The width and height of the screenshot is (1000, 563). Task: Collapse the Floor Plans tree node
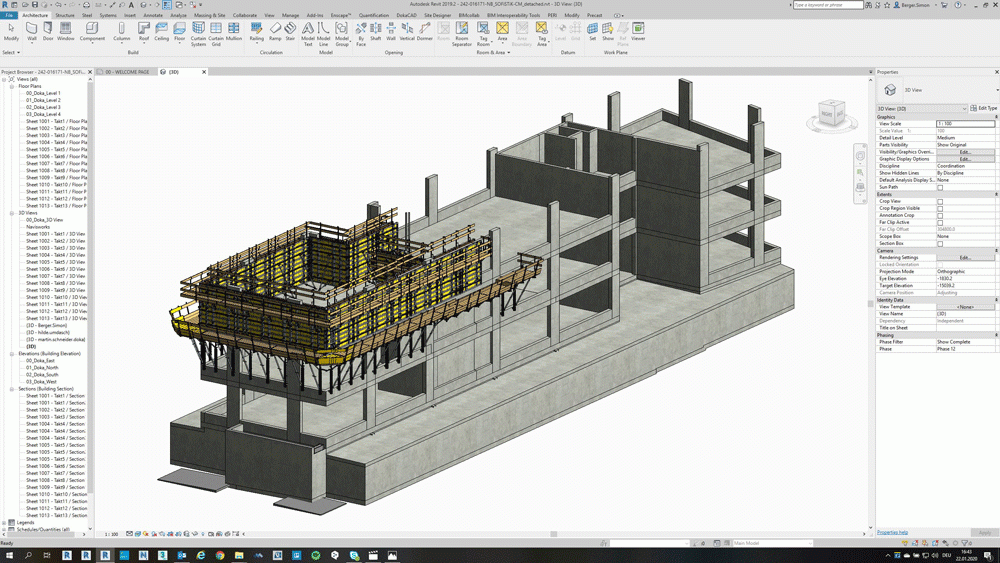point(12,87)
